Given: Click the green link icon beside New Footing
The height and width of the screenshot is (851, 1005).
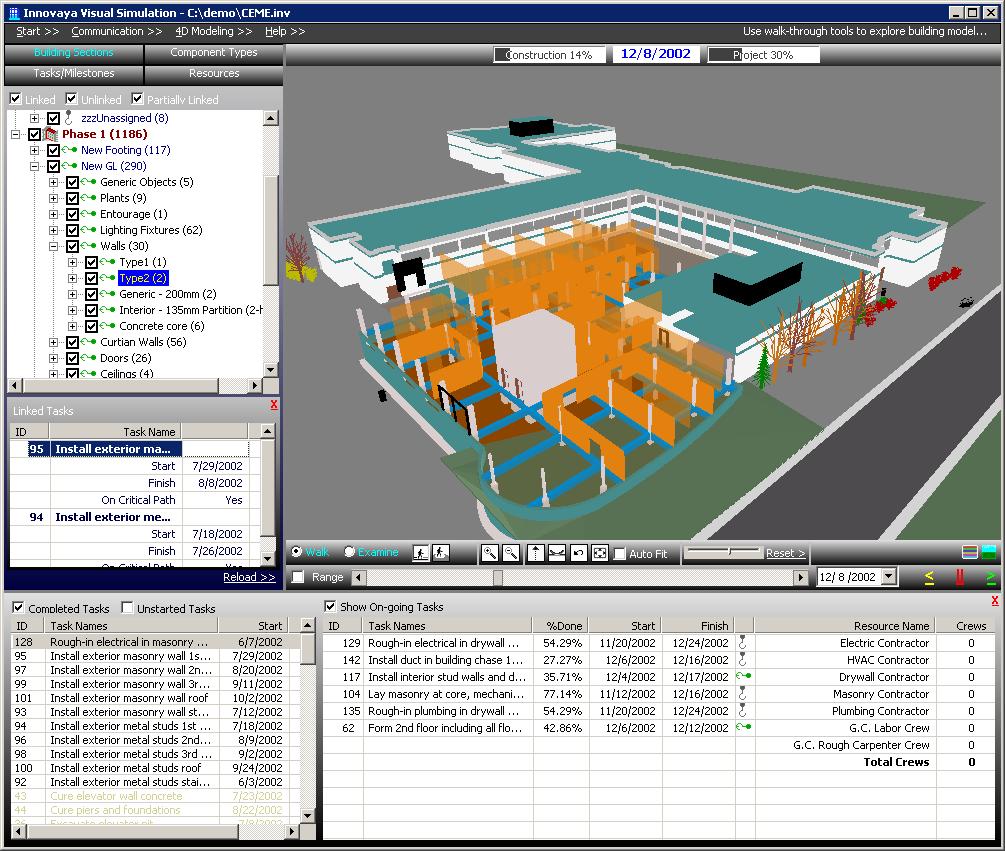Looking at the screenshot, I should [x=69, y=150].
